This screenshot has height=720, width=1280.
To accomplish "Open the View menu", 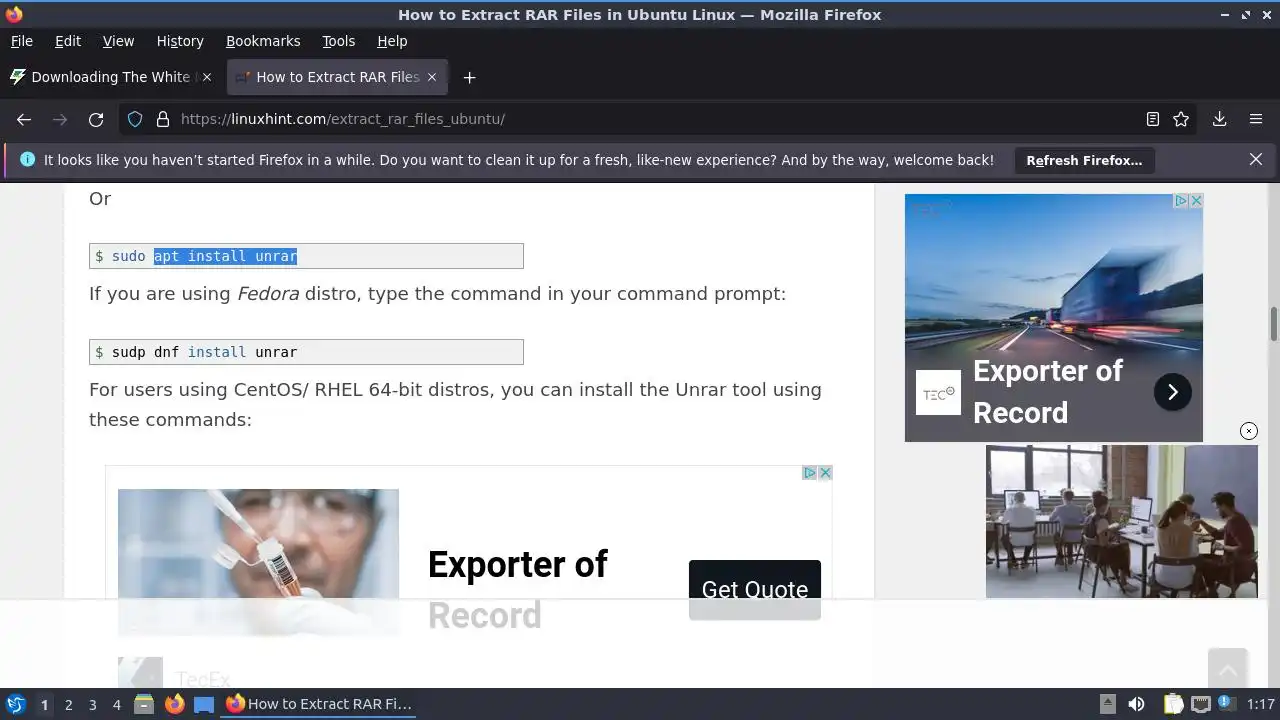I will (118, 41).
